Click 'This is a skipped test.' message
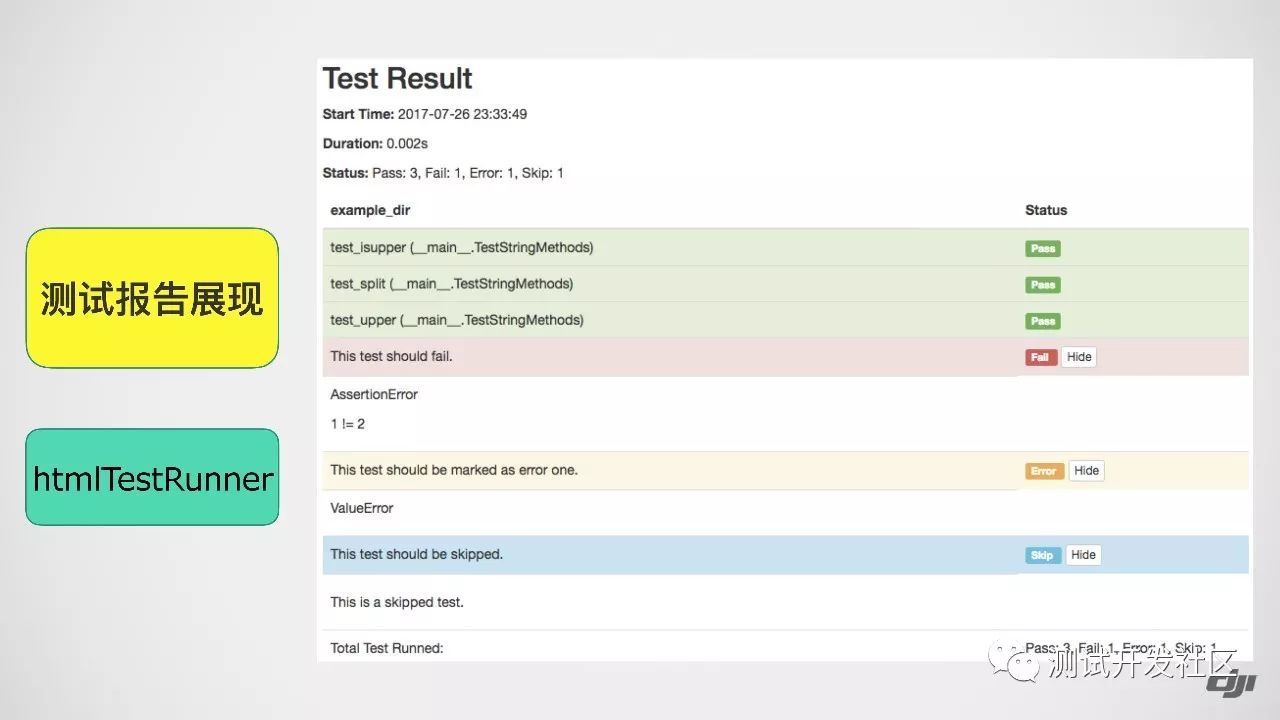The image size is (1280, 720). [397, 602]
